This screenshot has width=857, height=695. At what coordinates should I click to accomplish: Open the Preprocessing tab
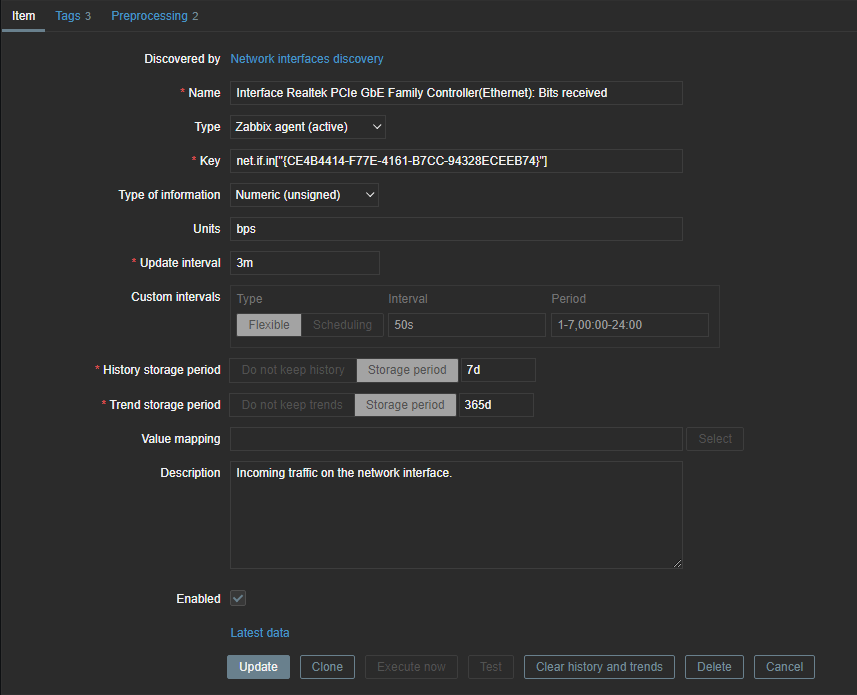click(154, 16)
